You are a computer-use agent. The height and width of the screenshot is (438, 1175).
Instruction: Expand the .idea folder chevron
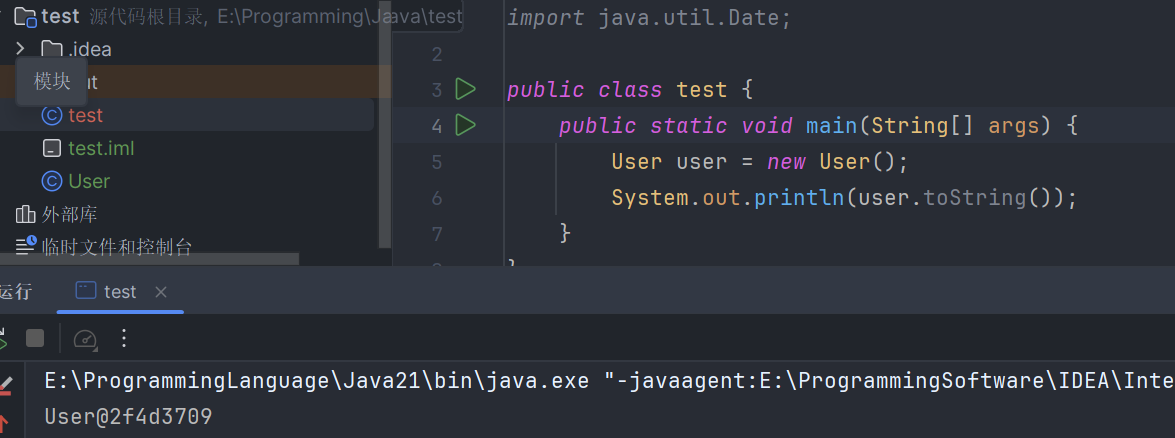pyautogui.click(x=20, y=49)
